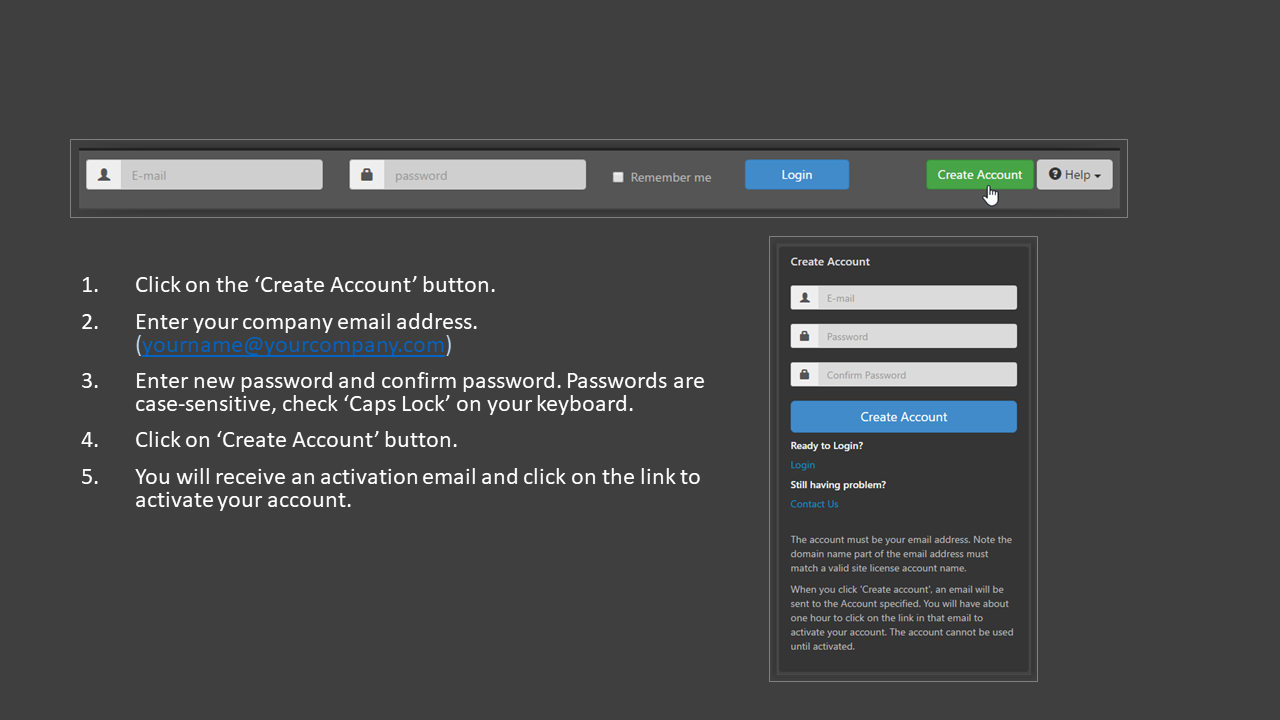Click the user icon beside top E-mail field
1280x720 pixels.
pyautogui.click(x=104, y=175)
